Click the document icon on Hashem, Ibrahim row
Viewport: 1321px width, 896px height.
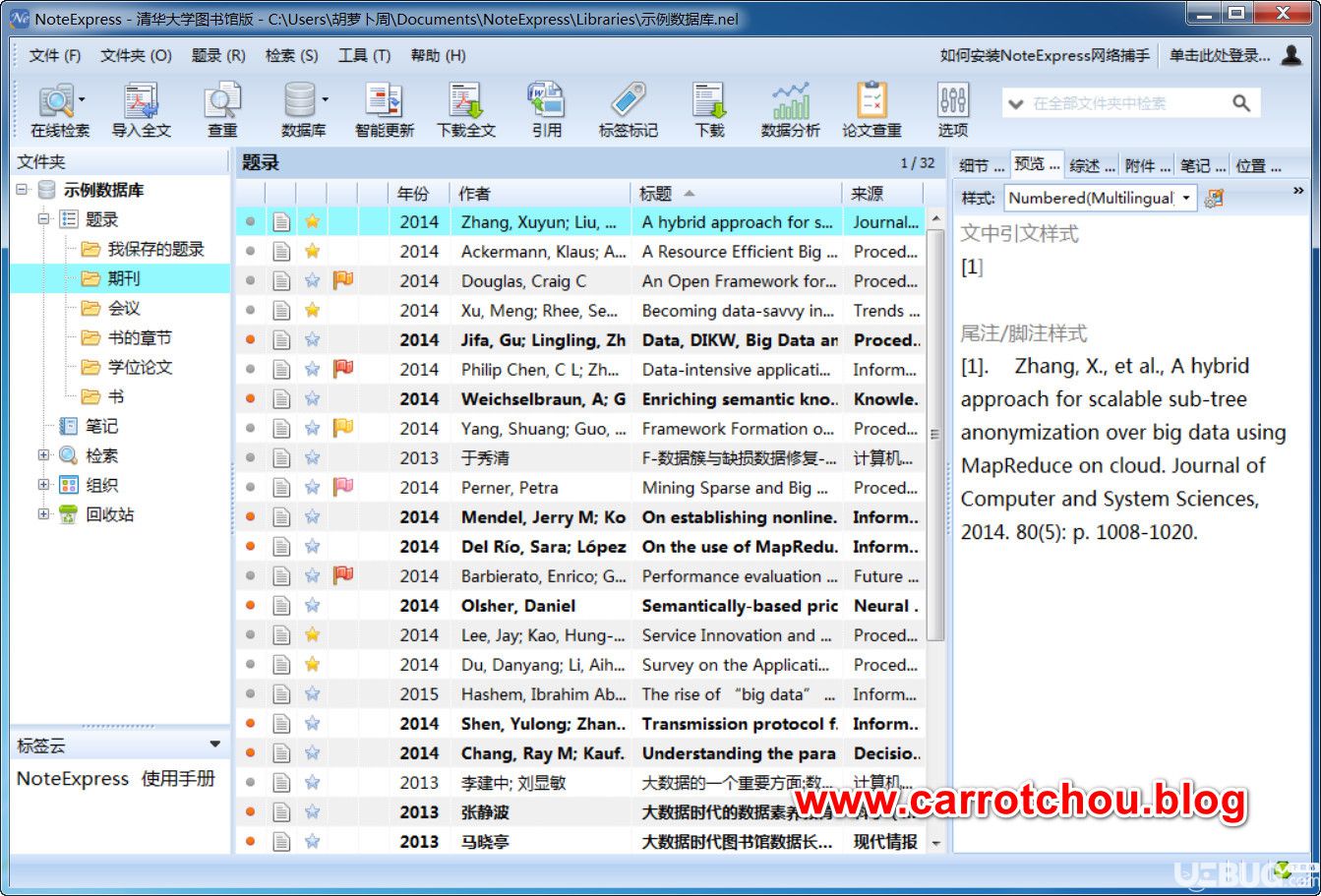click(x=281, y=694)
